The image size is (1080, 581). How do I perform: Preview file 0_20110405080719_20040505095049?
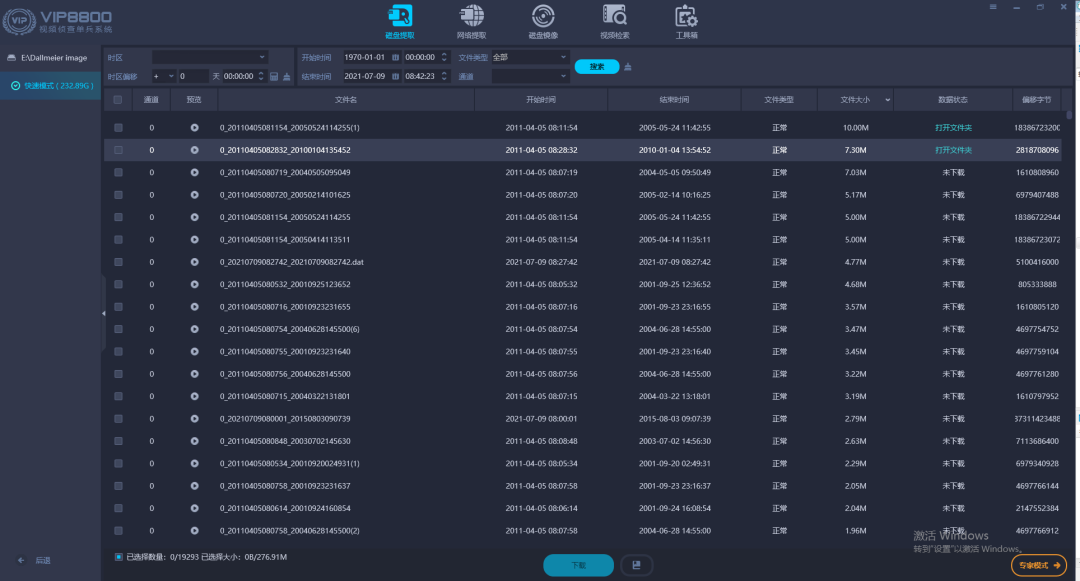click(194, 172)
